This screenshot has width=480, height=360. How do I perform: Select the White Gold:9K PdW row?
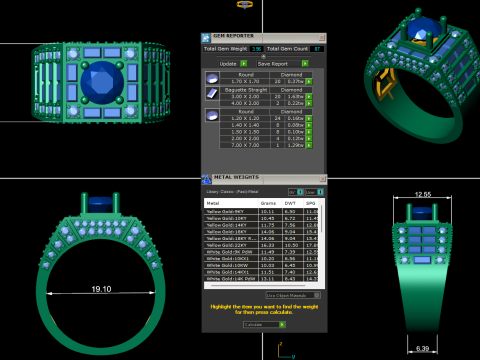coord(261,252)
